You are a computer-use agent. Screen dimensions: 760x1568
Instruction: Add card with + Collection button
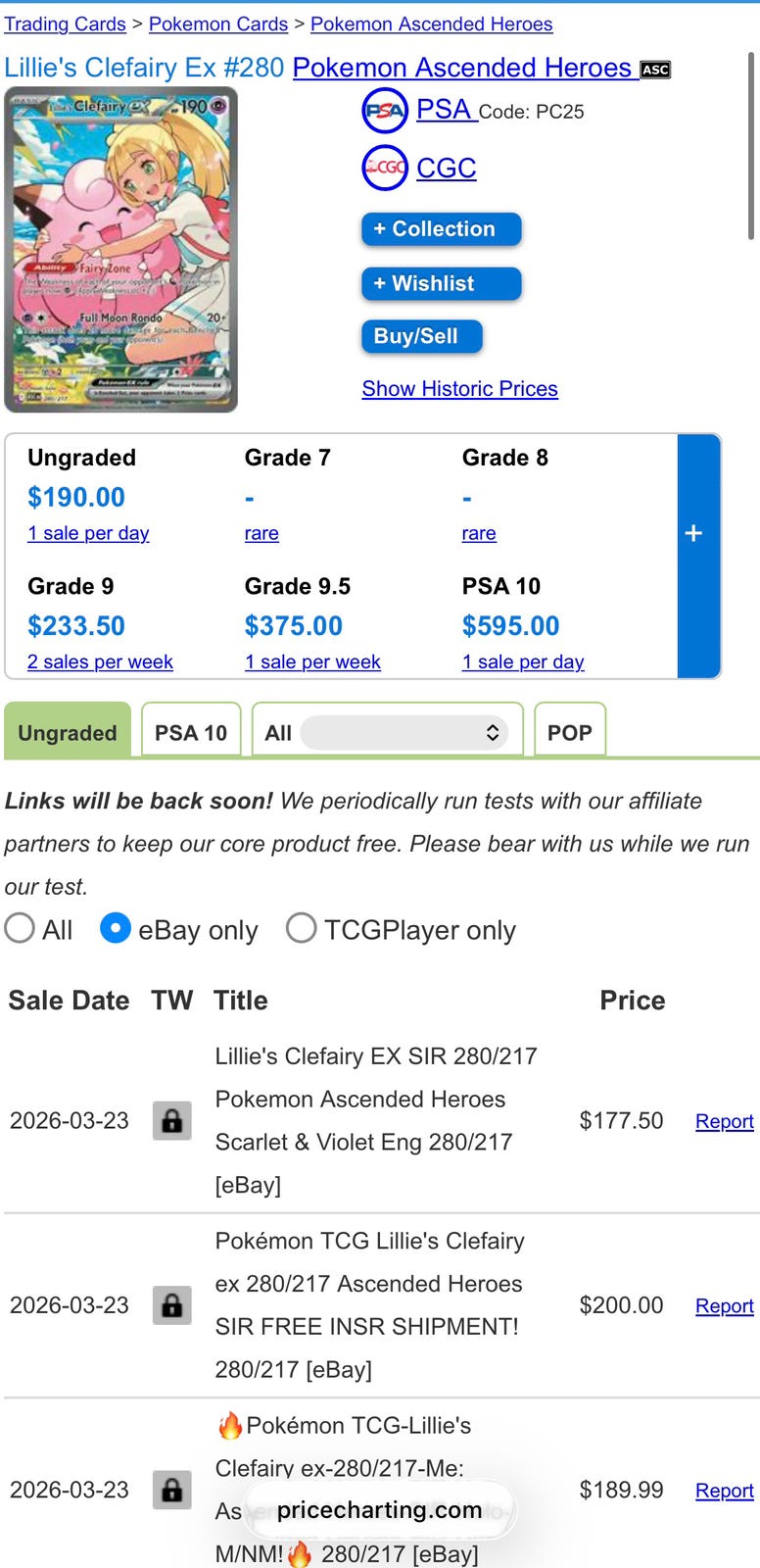[442, 229]
